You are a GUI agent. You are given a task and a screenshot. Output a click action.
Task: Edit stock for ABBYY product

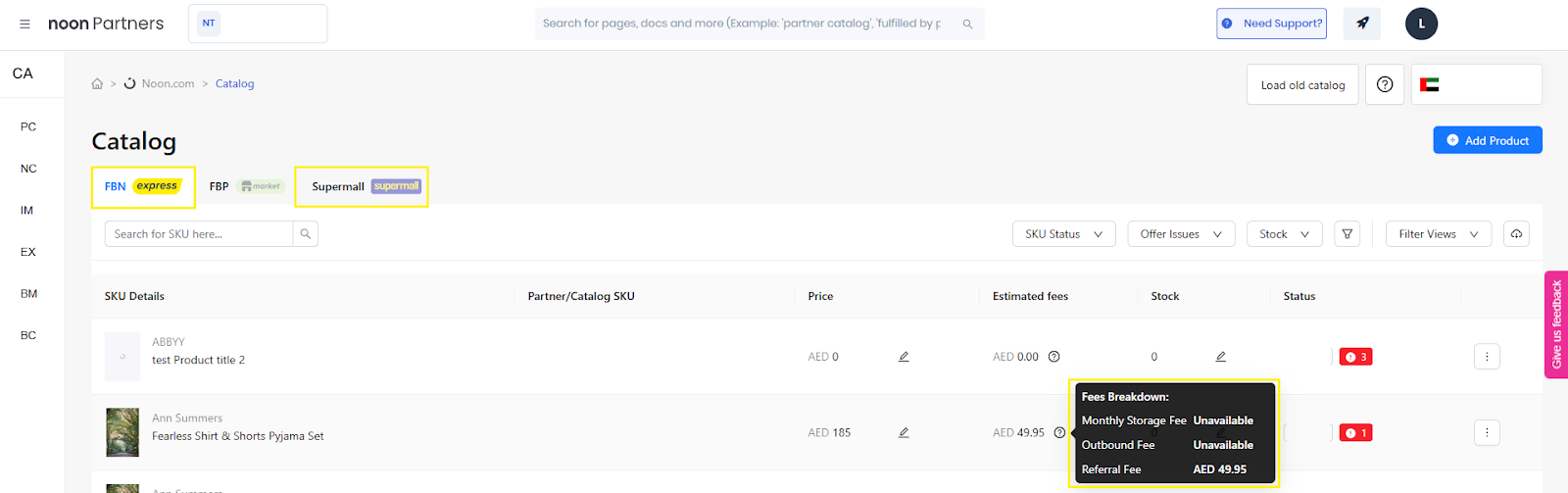[1220, 357]
